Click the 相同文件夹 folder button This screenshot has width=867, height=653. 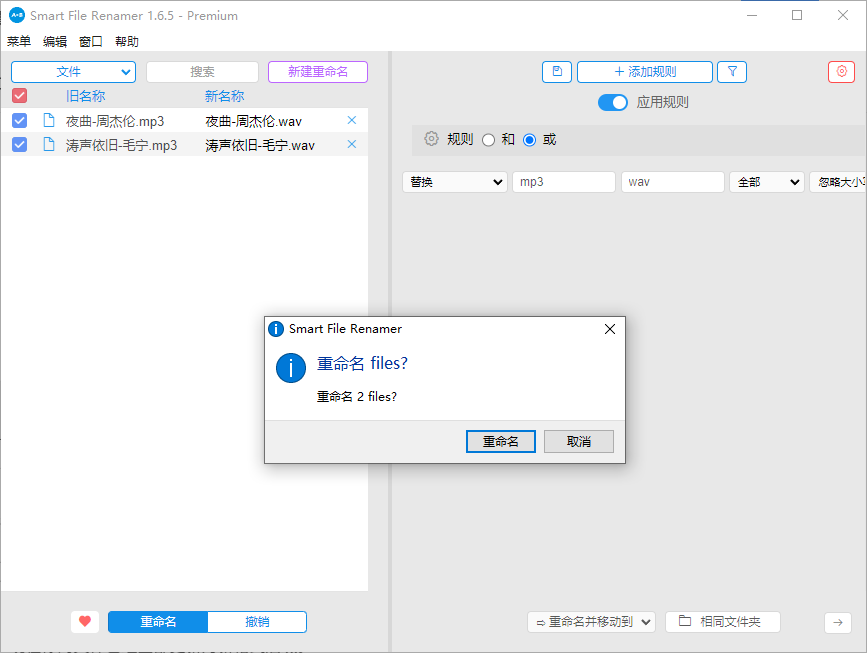click(x=723, y=622)
